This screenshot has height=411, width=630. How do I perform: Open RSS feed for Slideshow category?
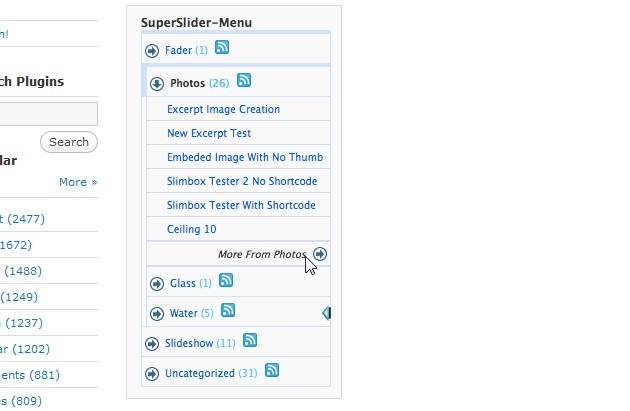250,341
